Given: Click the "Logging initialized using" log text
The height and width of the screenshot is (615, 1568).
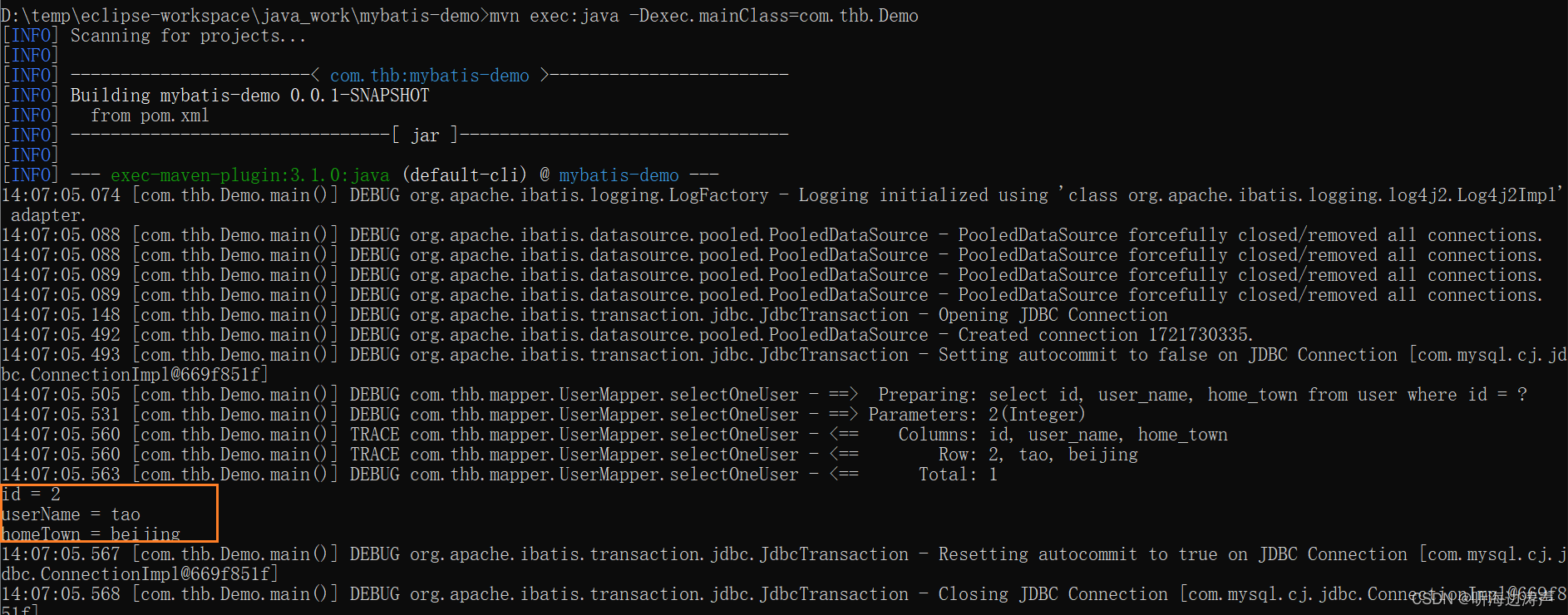Looking at the screenshot, I should coord(924,195).
